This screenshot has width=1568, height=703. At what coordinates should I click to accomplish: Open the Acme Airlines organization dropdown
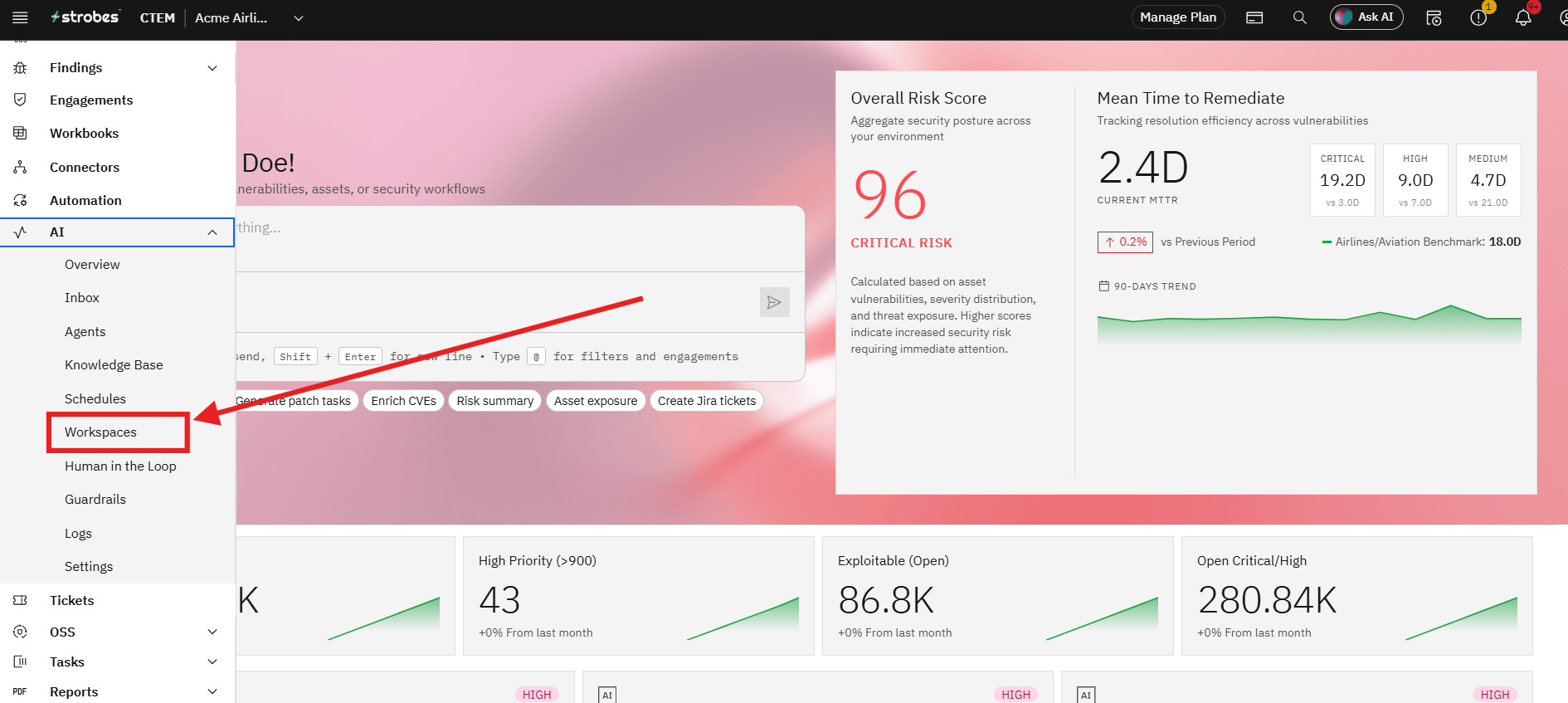point(249,17)
